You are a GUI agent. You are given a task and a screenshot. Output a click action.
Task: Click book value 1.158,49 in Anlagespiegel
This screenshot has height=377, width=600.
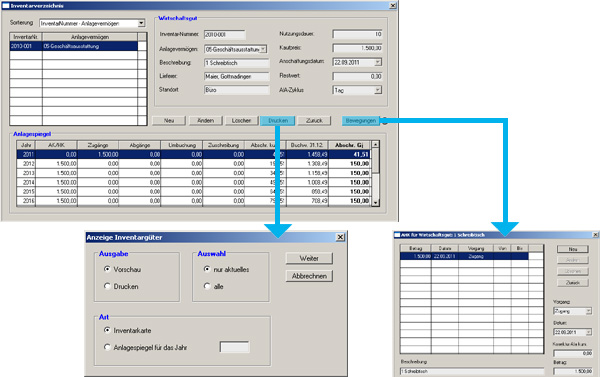point(307,173)
